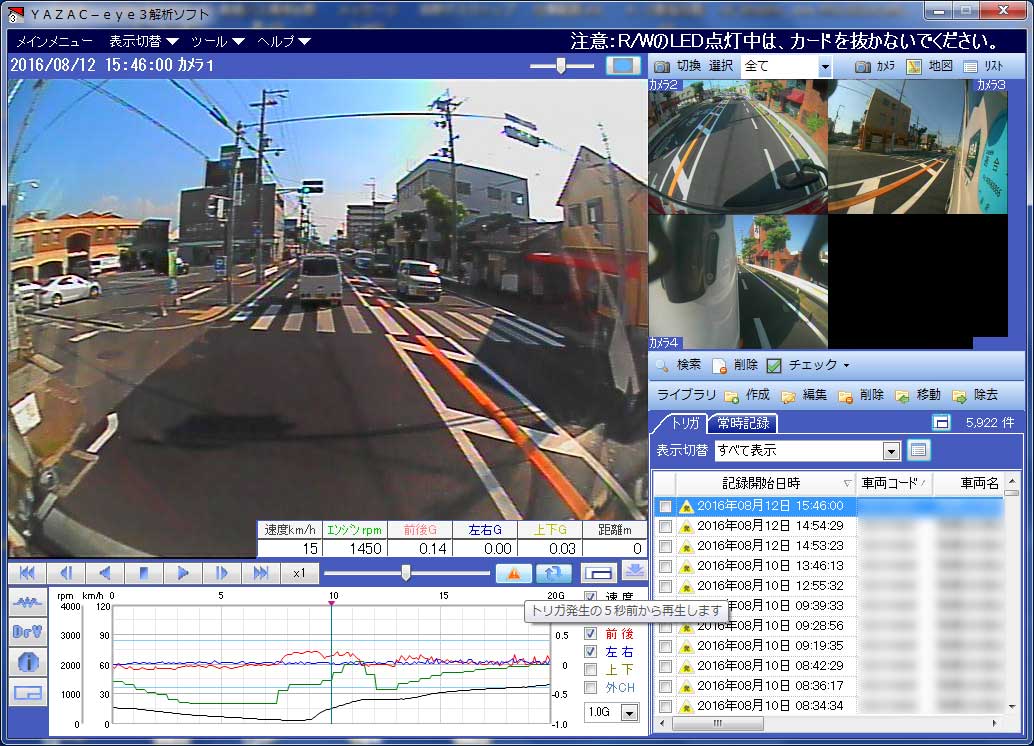Open the DrV panel icon

coord(26,632)
